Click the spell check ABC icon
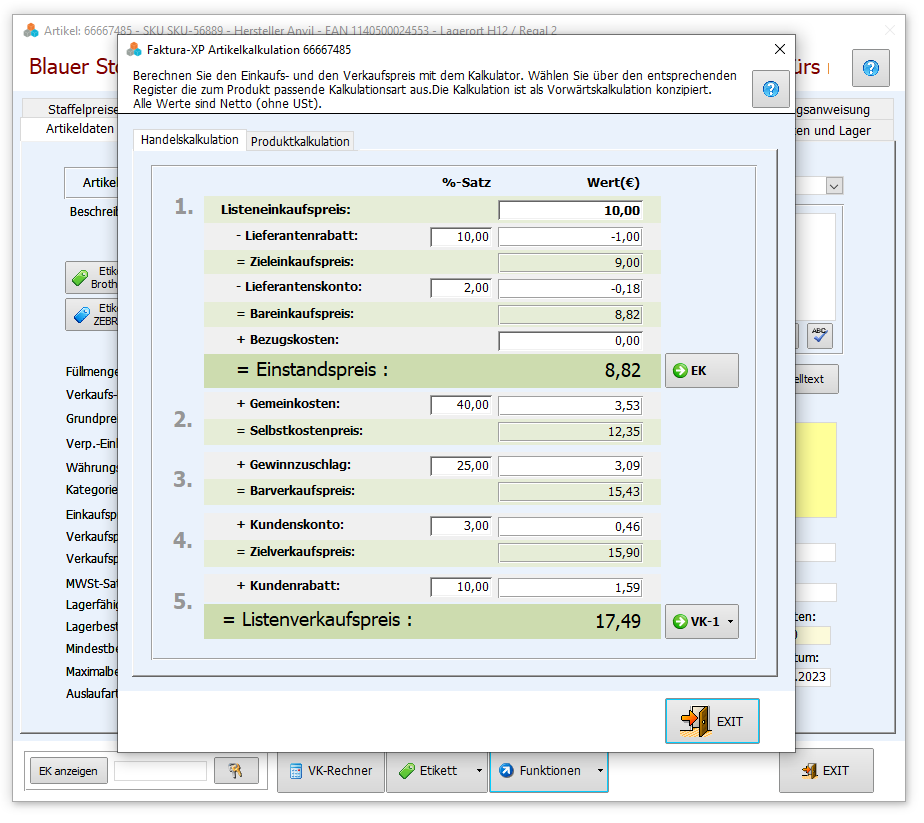Screen dimensions: 924x823 tap(820, 336)
